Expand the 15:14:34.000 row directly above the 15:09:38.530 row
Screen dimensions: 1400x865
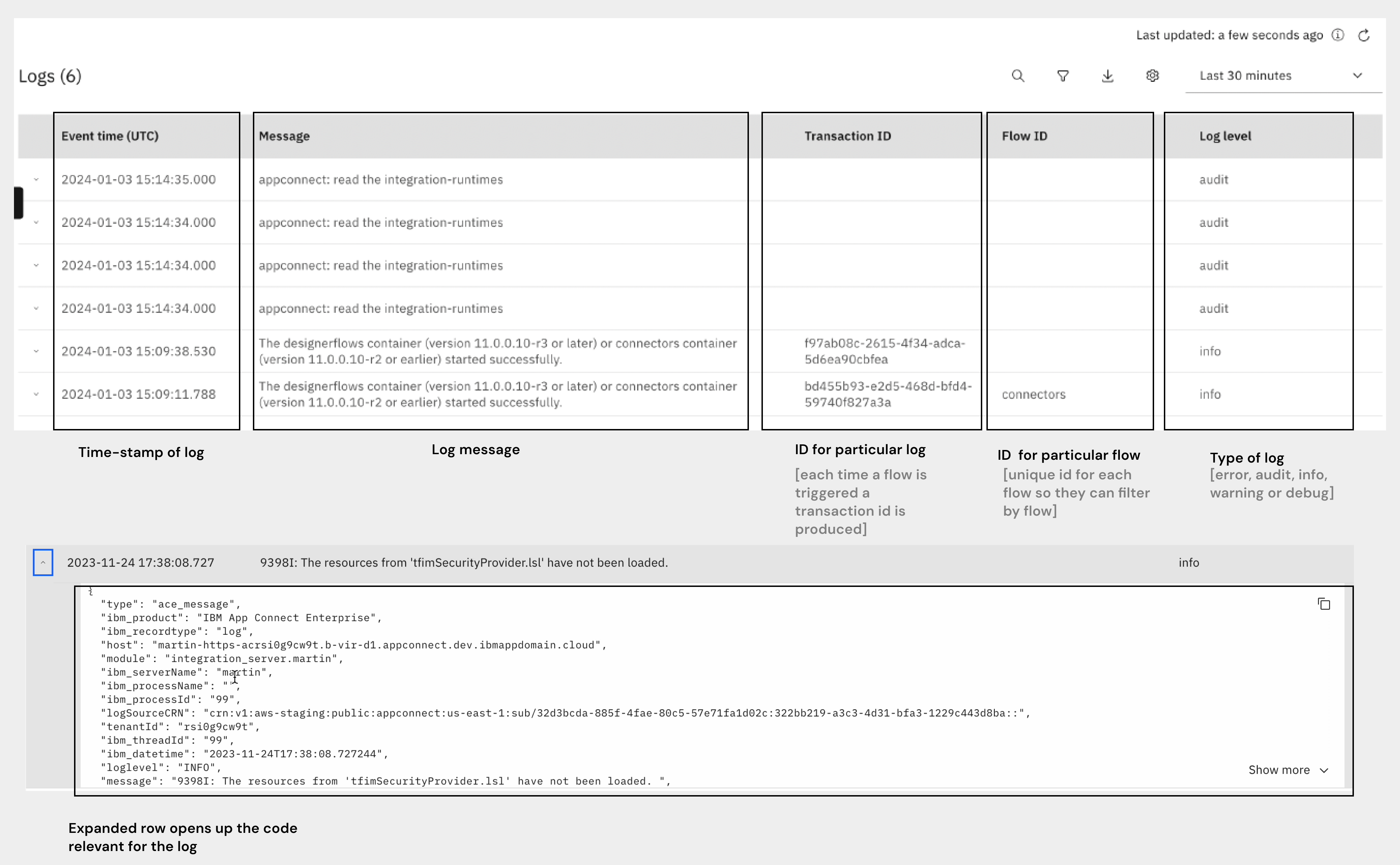(36, 308)
